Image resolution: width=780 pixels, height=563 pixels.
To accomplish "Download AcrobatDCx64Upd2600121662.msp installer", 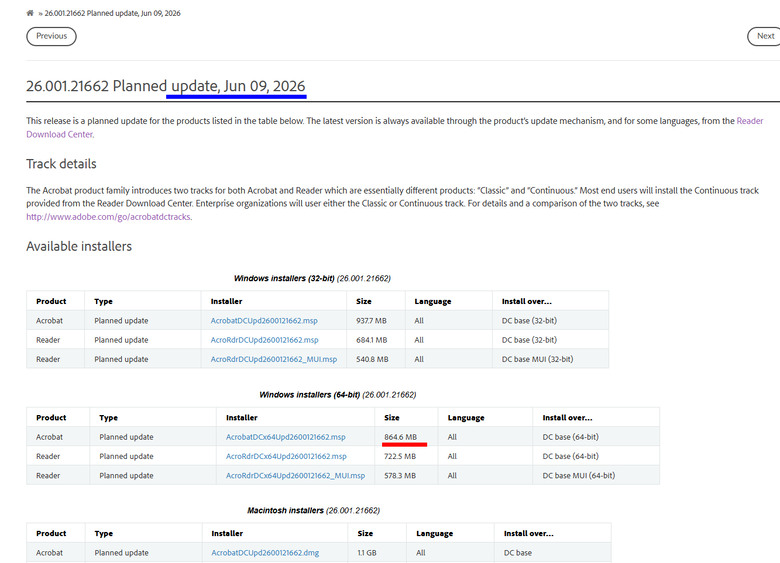I will [286, 437].
